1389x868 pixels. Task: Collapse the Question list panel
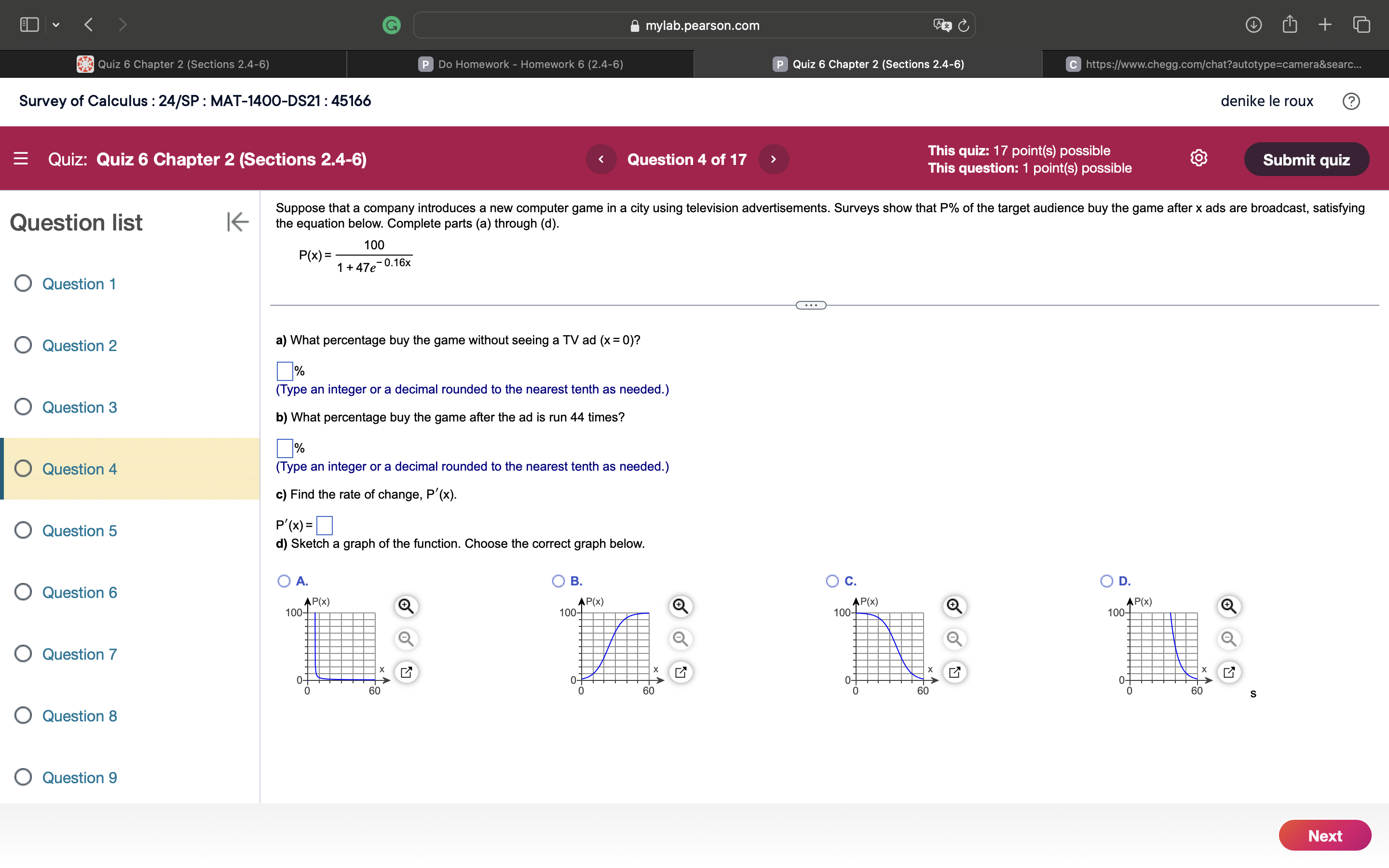click(x=237, y=223)
